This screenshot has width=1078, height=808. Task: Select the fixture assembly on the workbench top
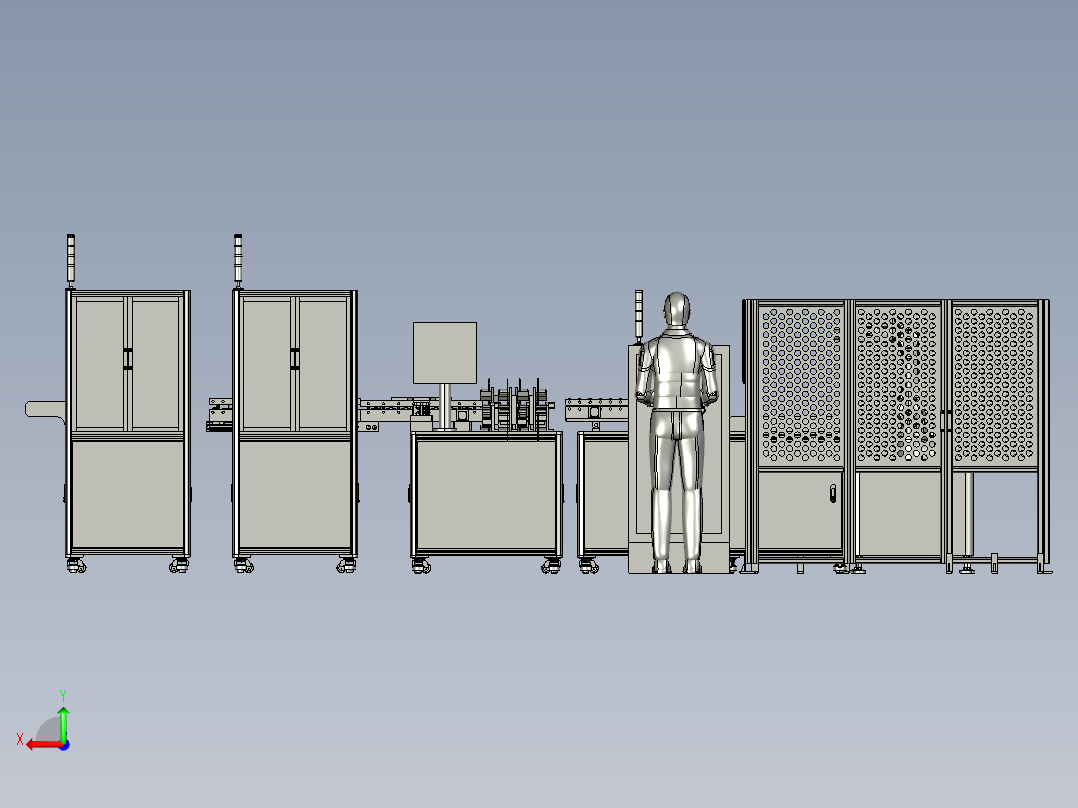click(x=516, y=408)
